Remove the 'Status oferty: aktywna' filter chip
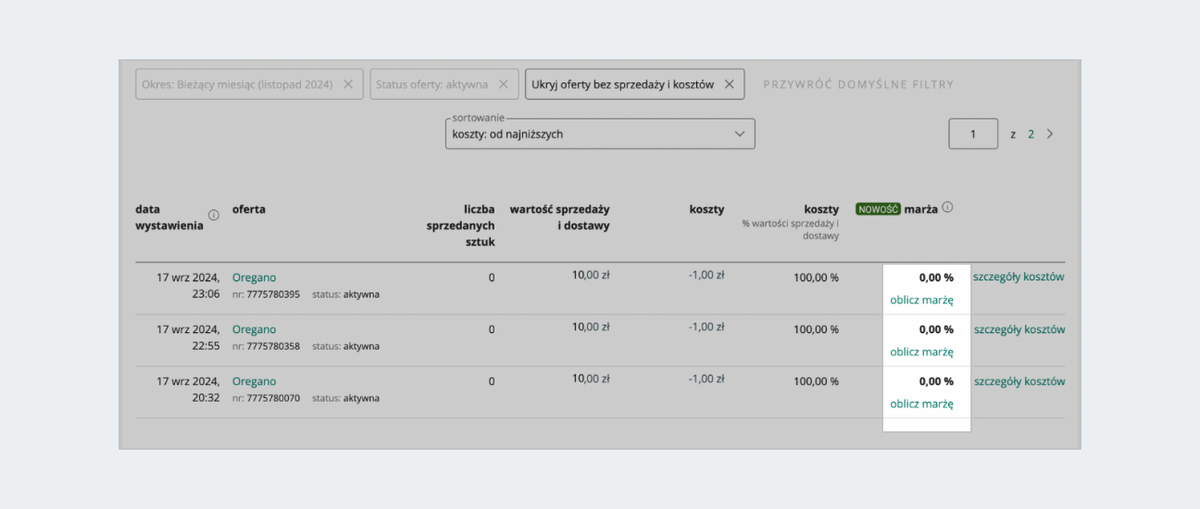The width and height of the screenshot is (1200, 509). click(x=503, y=85)
